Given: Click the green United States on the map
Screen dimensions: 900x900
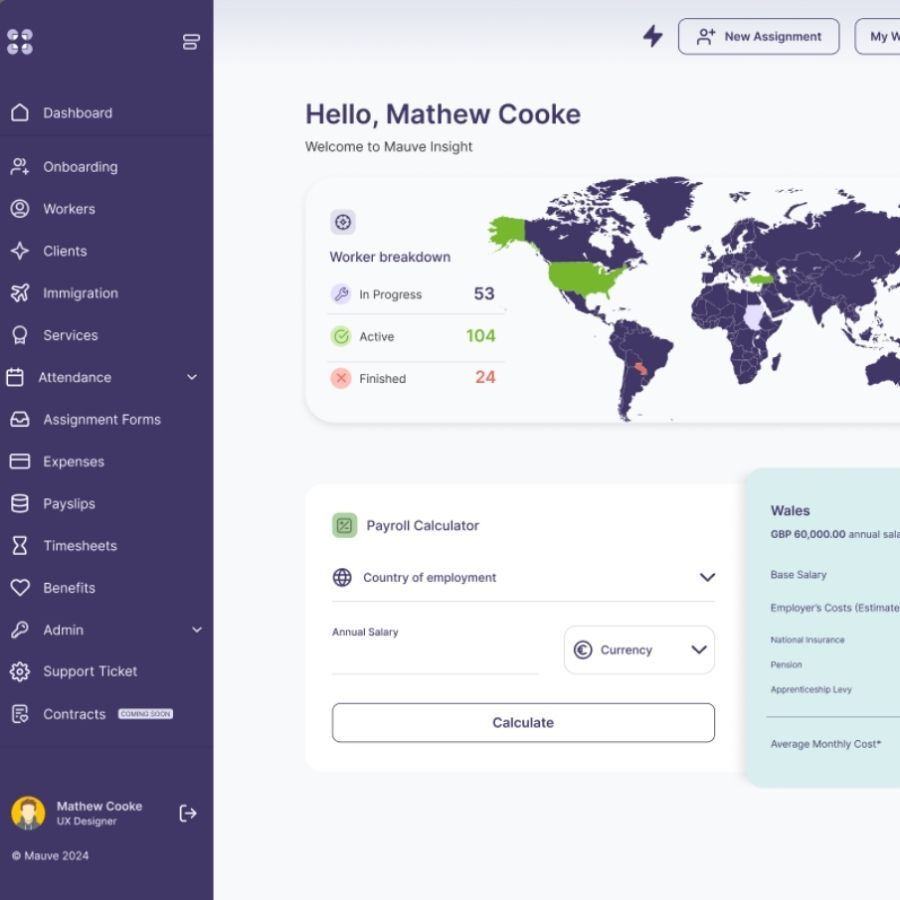Looking at the screenshot, I should pos(581,278).
